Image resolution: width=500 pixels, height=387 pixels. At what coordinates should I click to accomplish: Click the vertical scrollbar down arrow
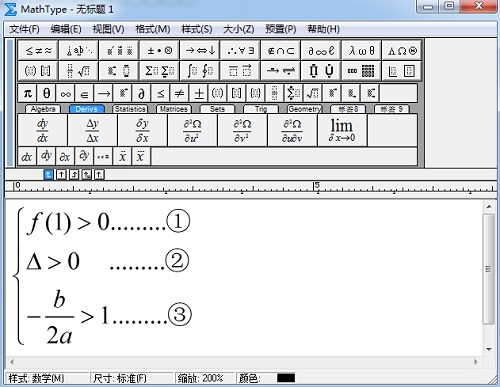pyautogui.click(x=489, y=349)
